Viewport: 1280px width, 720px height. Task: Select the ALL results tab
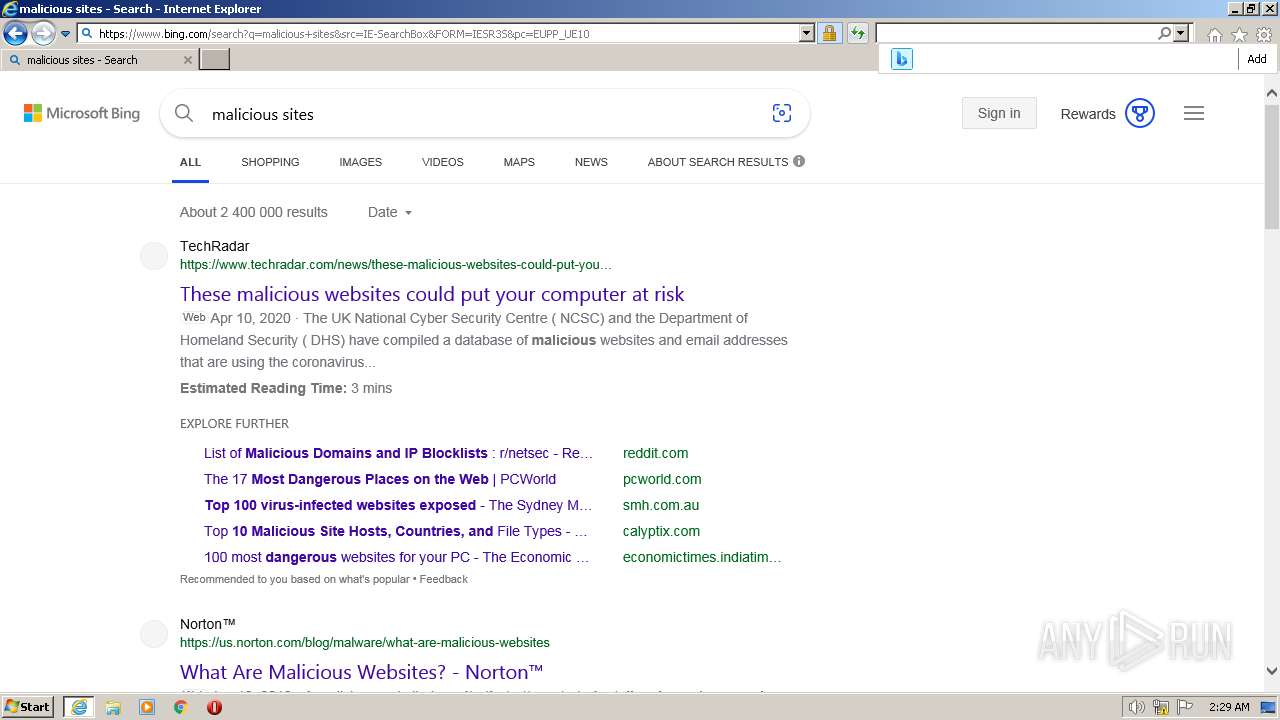pos(190,162)
